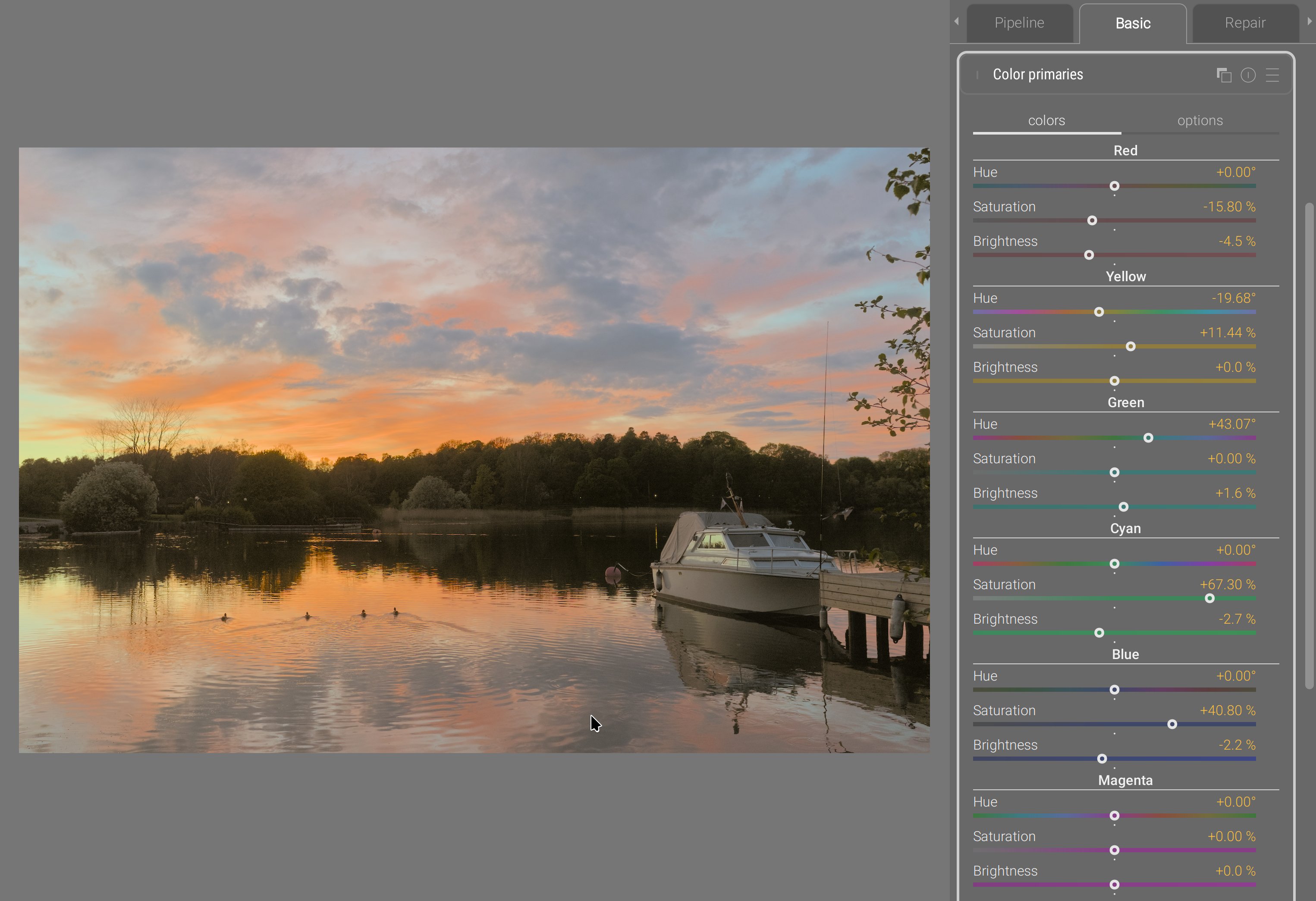Click the reset parameters icon in Color primaries
The height and width of the screenshot is (901, 1316).
coord(1248,75)
